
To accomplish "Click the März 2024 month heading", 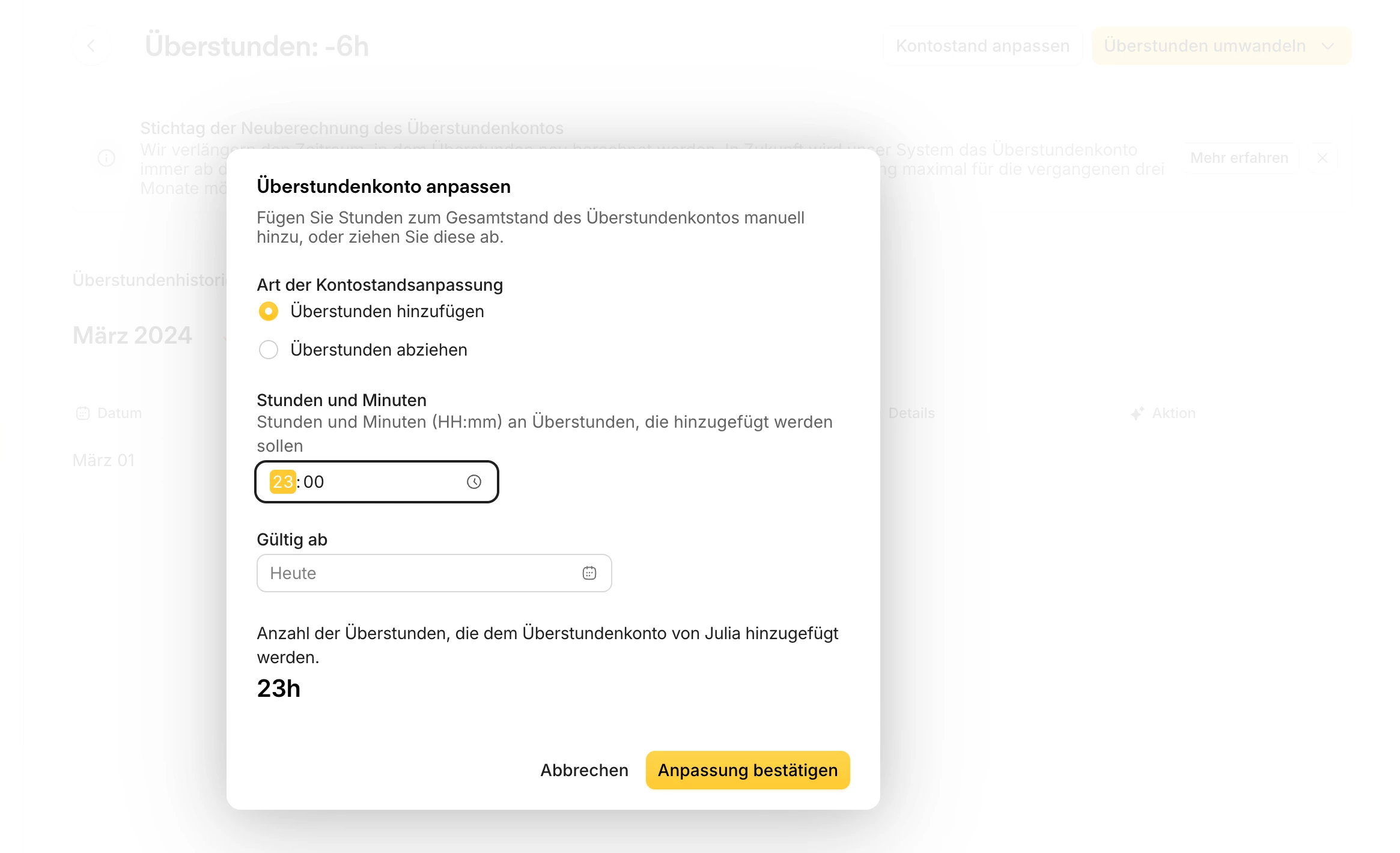I will coord(132,335).
